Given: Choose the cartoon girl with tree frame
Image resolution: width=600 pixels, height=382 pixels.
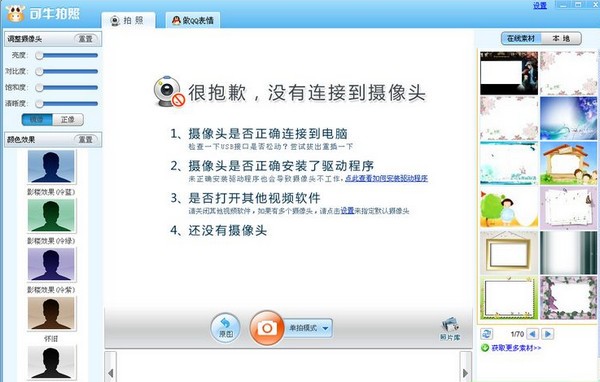Looking at the screenshot, I should click(509, 208).
